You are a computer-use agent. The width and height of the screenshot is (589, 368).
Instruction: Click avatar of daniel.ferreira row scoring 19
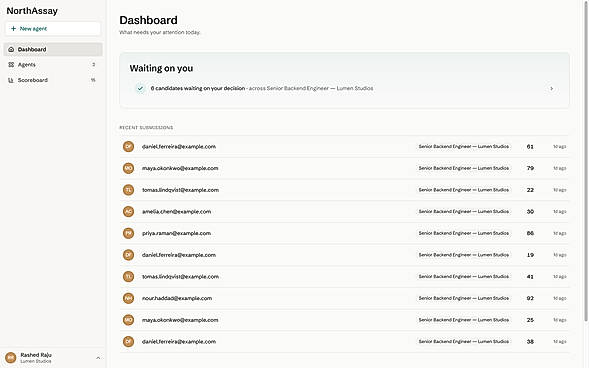coord(128,255)
